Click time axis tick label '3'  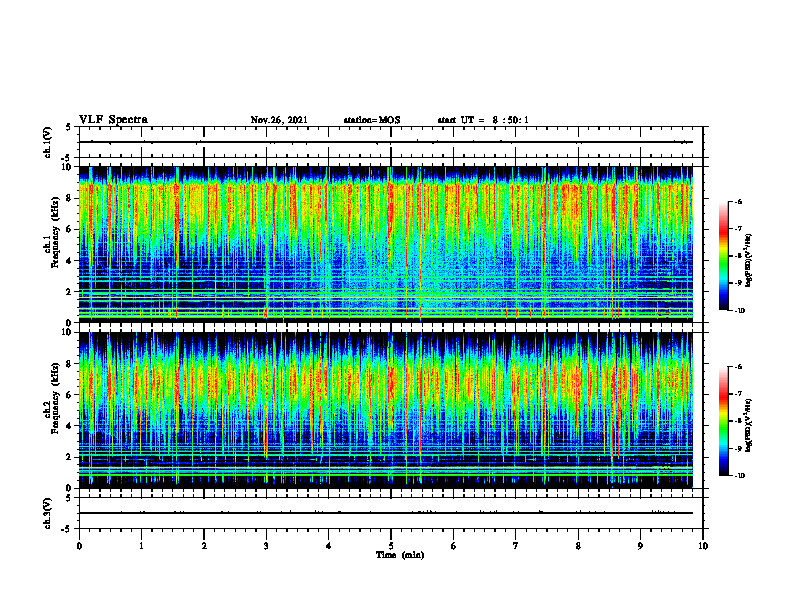[x=266, y=546]
